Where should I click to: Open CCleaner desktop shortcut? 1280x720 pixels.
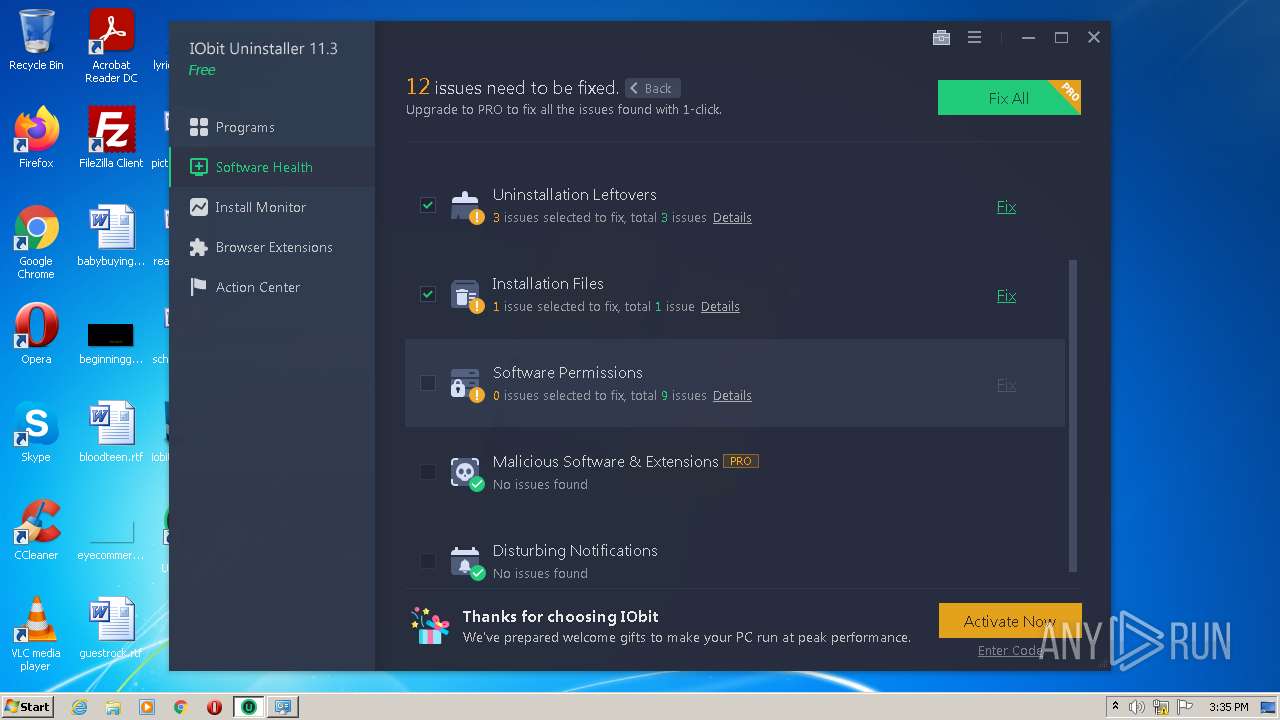click(36, 530)
